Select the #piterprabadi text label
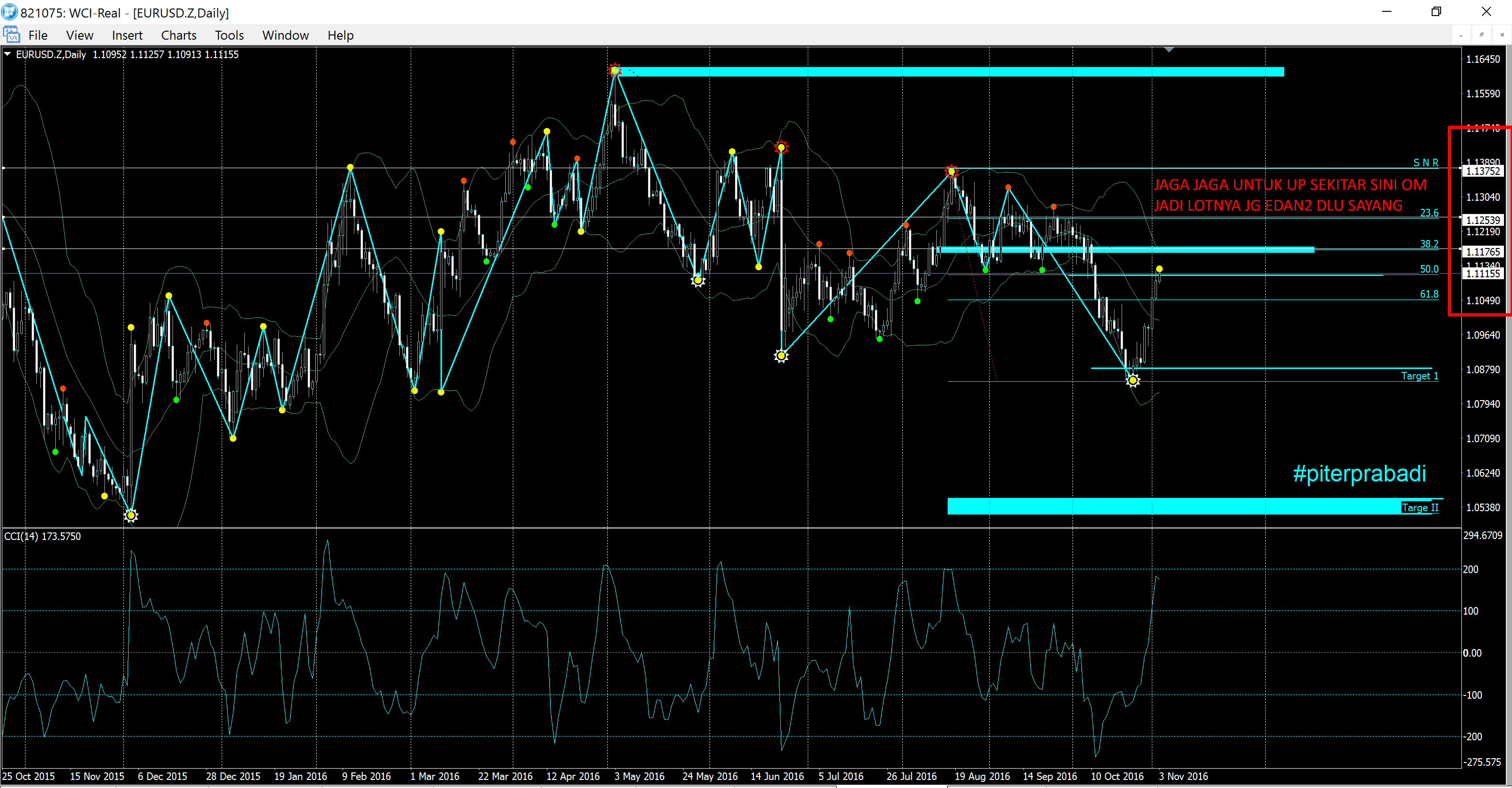This screenshot has height=788, width=1512. click(x=1359, y=473)
